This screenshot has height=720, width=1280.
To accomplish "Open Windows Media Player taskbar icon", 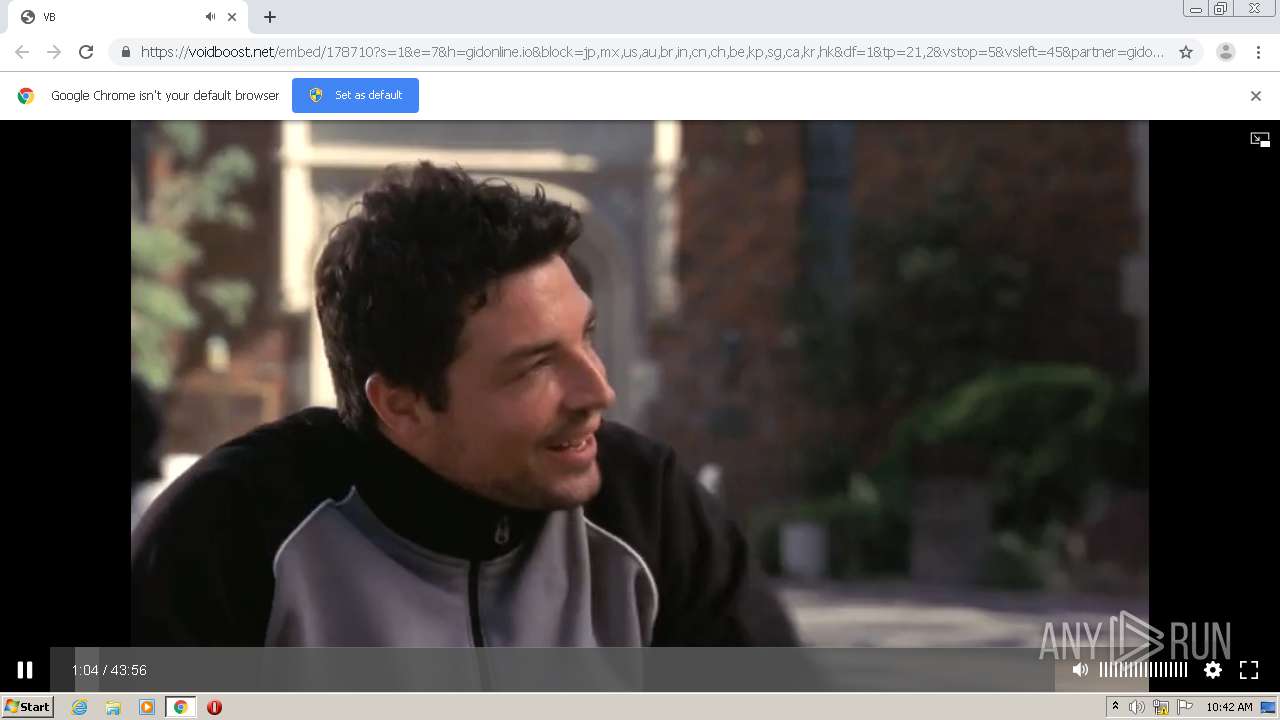I will point(147,707).
